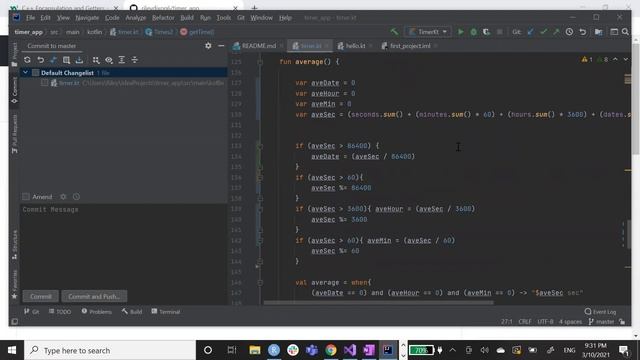640x360 pixels.
Task: Fold the average() function at line 125
Action: click(260, 62)
